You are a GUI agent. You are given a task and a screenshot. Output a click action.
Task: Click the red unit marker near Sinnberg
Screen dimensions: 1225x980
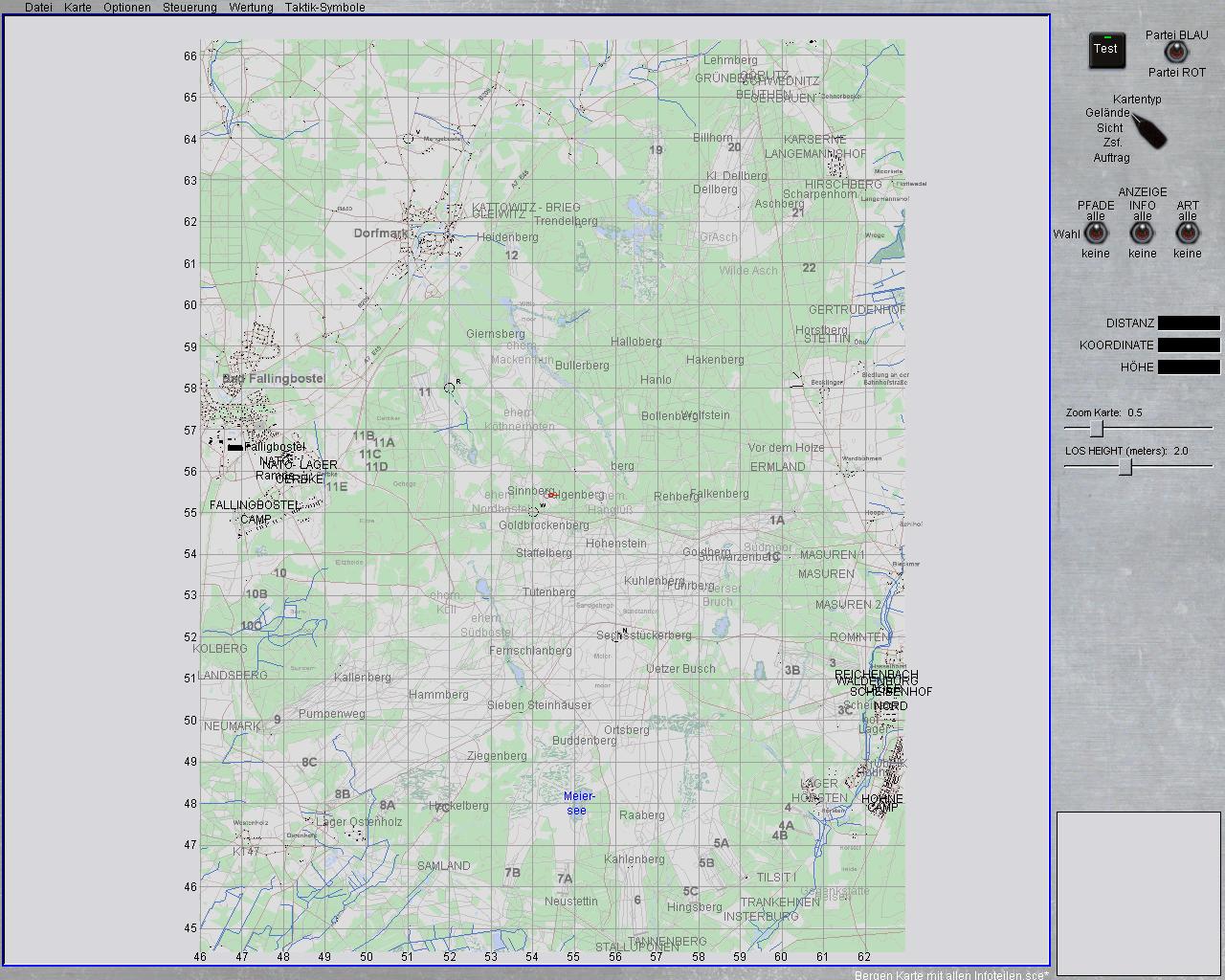point(552,495)
